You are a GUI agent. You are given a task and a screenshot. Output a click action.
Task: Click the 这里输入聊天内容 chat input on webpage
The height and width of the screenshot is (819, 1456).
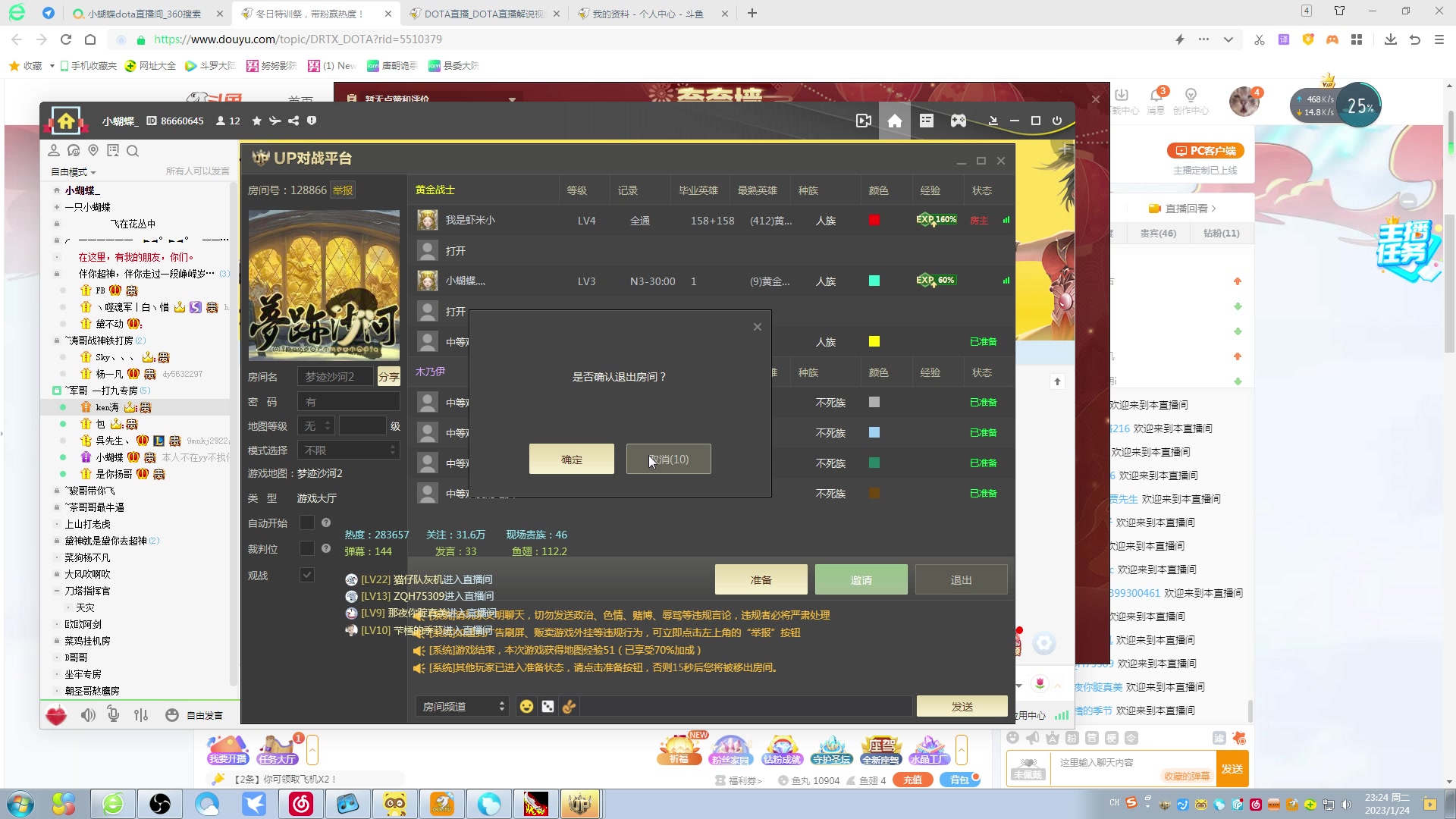click(x=1133, y=768)
